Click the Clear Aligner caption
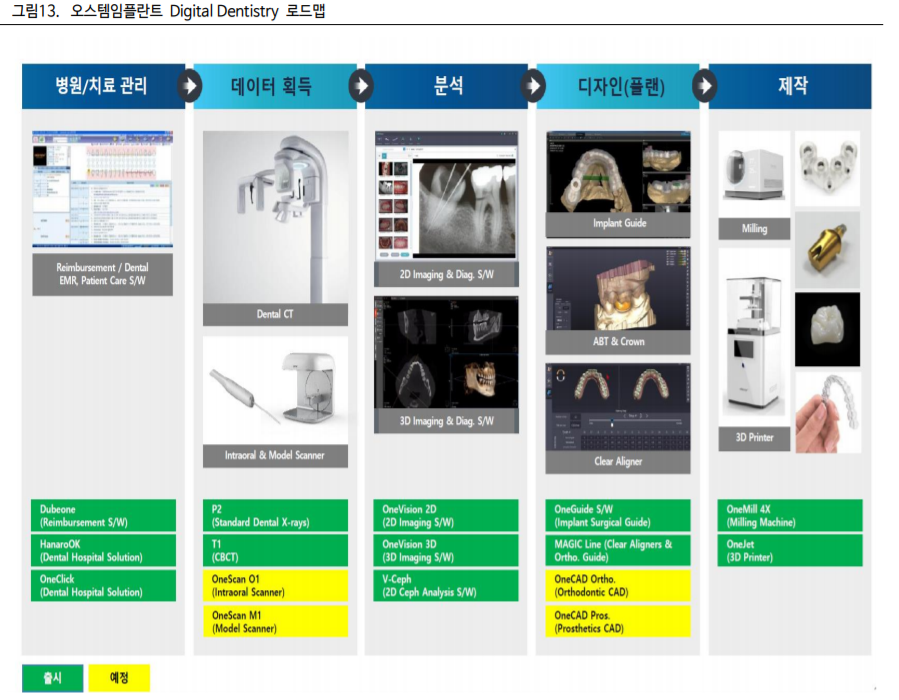The height and width of the screenshot is (700, 899). click(618, 462)
